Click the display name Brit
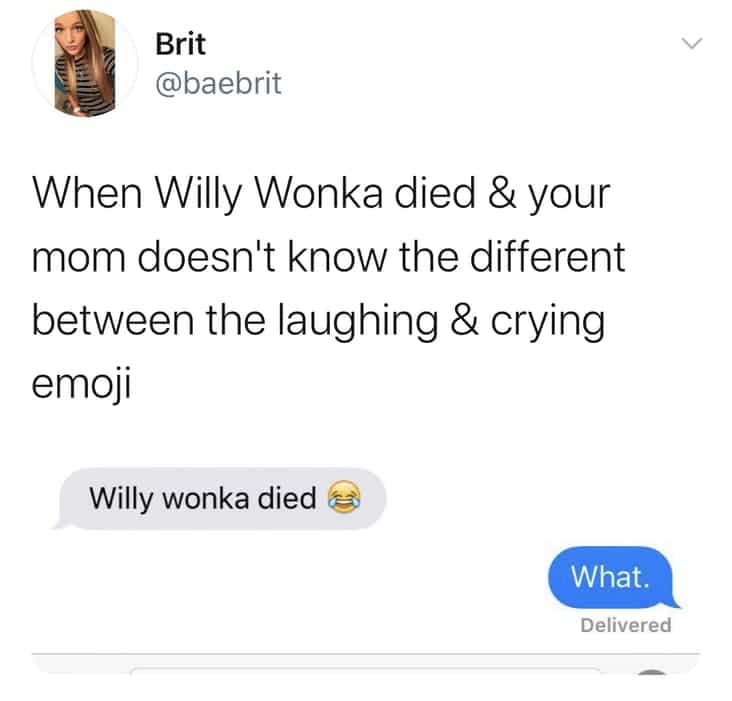Screen dimensions: 732x701 click(180, 44)
